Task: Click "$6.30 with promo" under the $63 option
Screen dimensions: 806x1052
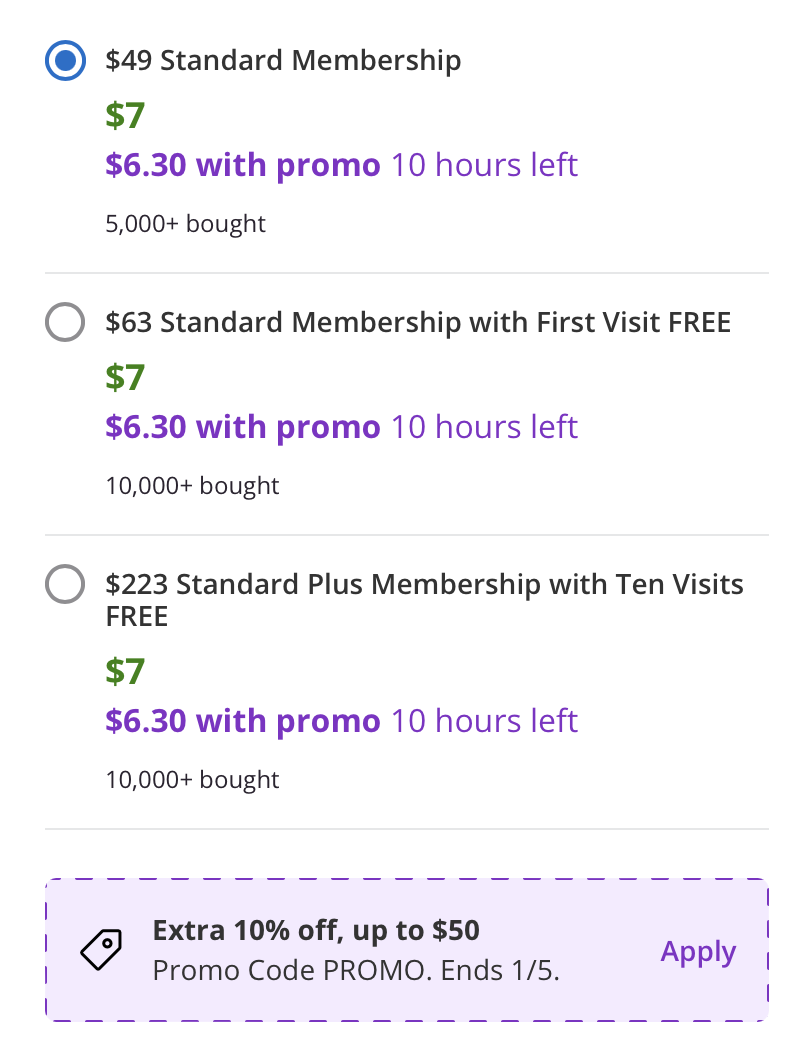Action: coord(243,427)
